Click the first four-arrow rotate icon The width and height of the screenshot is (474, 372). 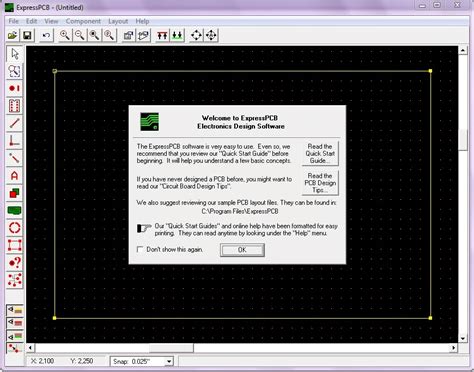196,35
